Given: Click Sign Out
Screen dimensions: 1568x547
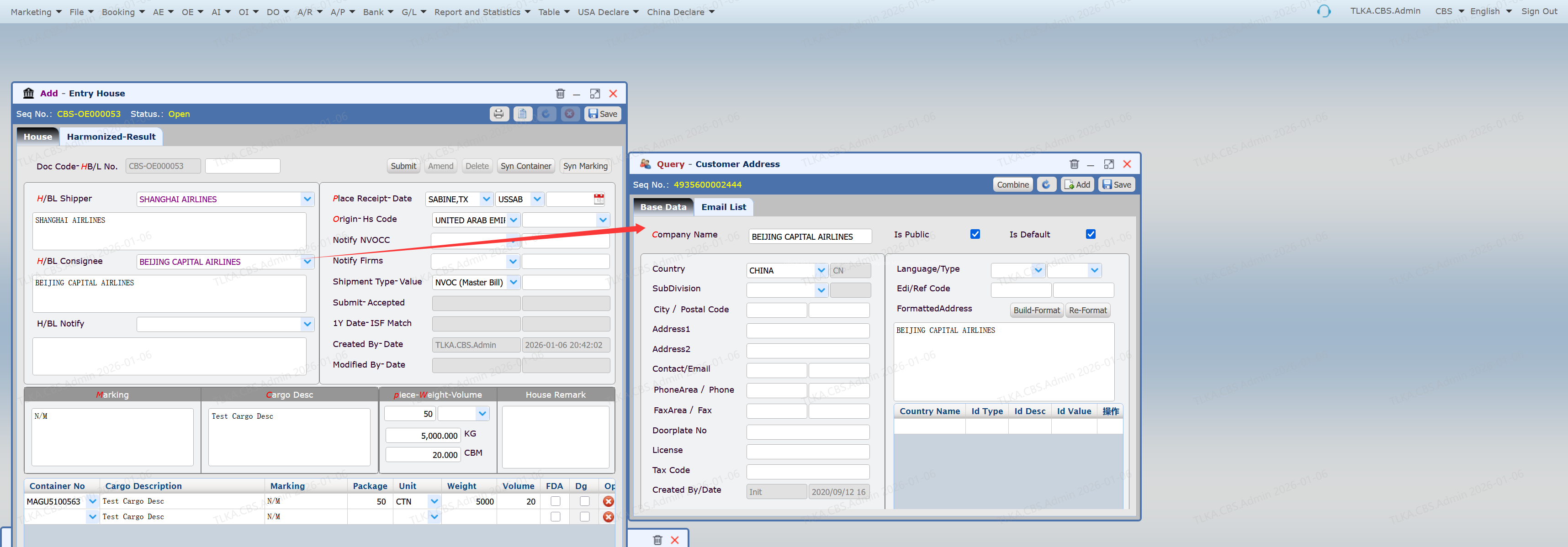Looking at the screenshot, I should 1539,11.
